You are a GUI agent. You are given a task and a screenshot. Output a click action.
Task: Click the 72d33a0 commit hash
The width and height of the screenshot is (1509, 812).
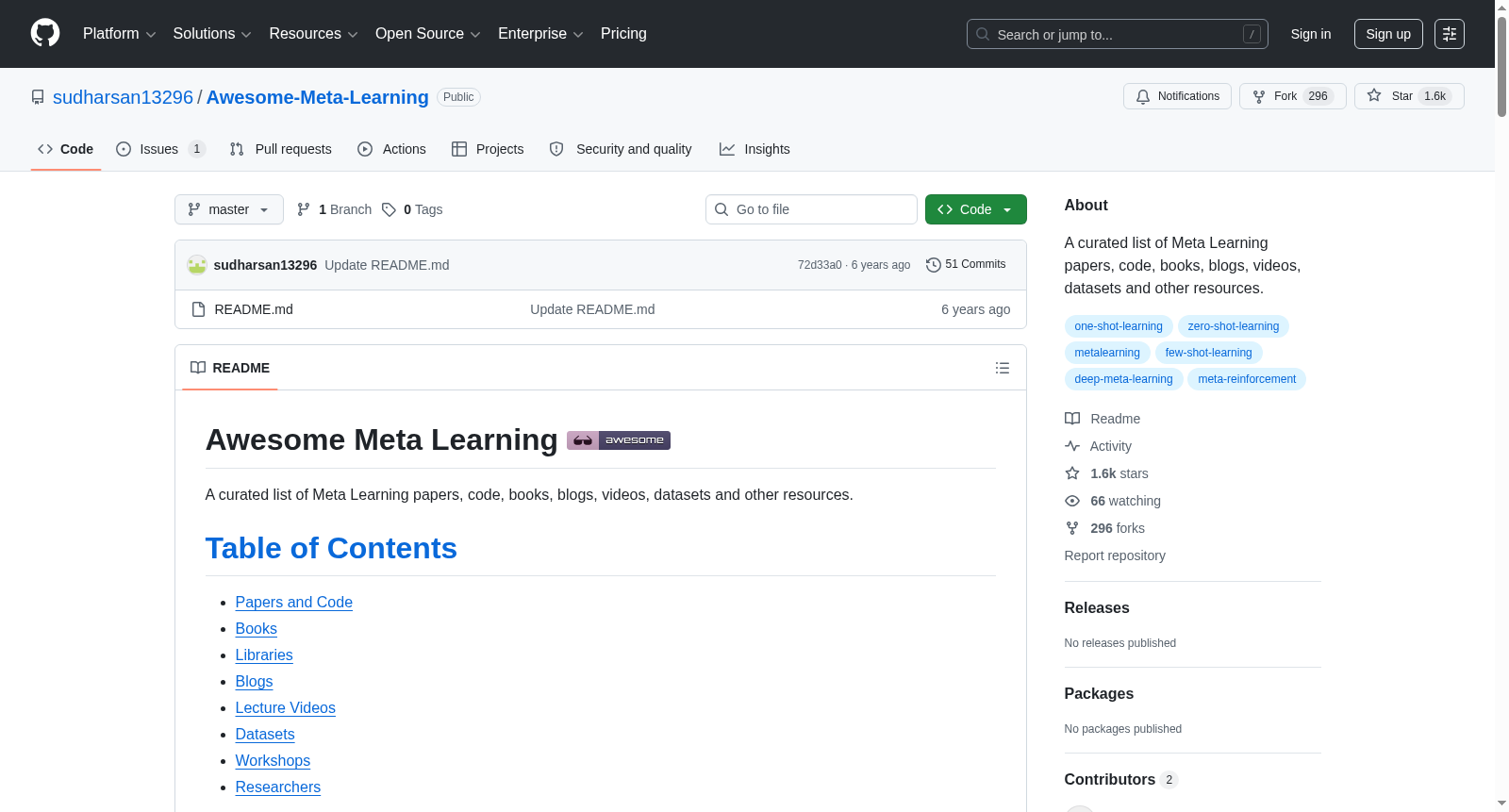click(x=820, y=265)
